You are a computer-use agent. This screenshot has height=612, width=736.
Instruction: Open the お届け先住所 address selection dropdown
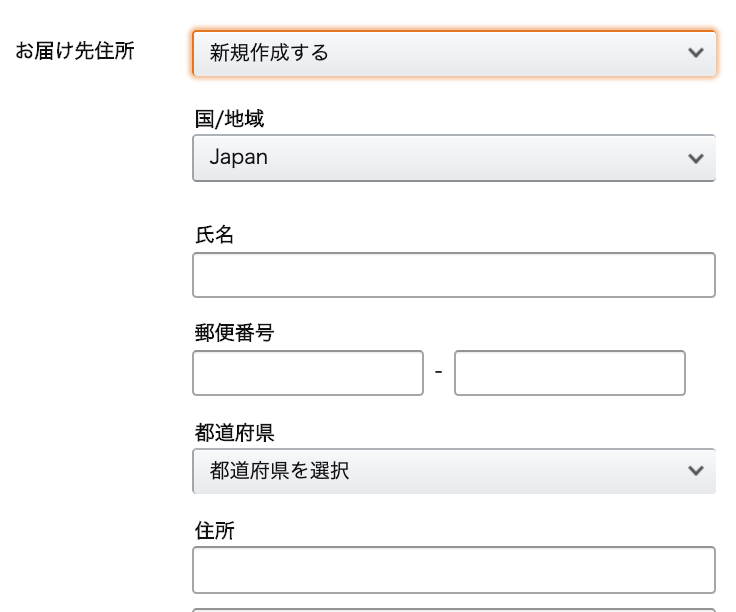coord(454,53)
